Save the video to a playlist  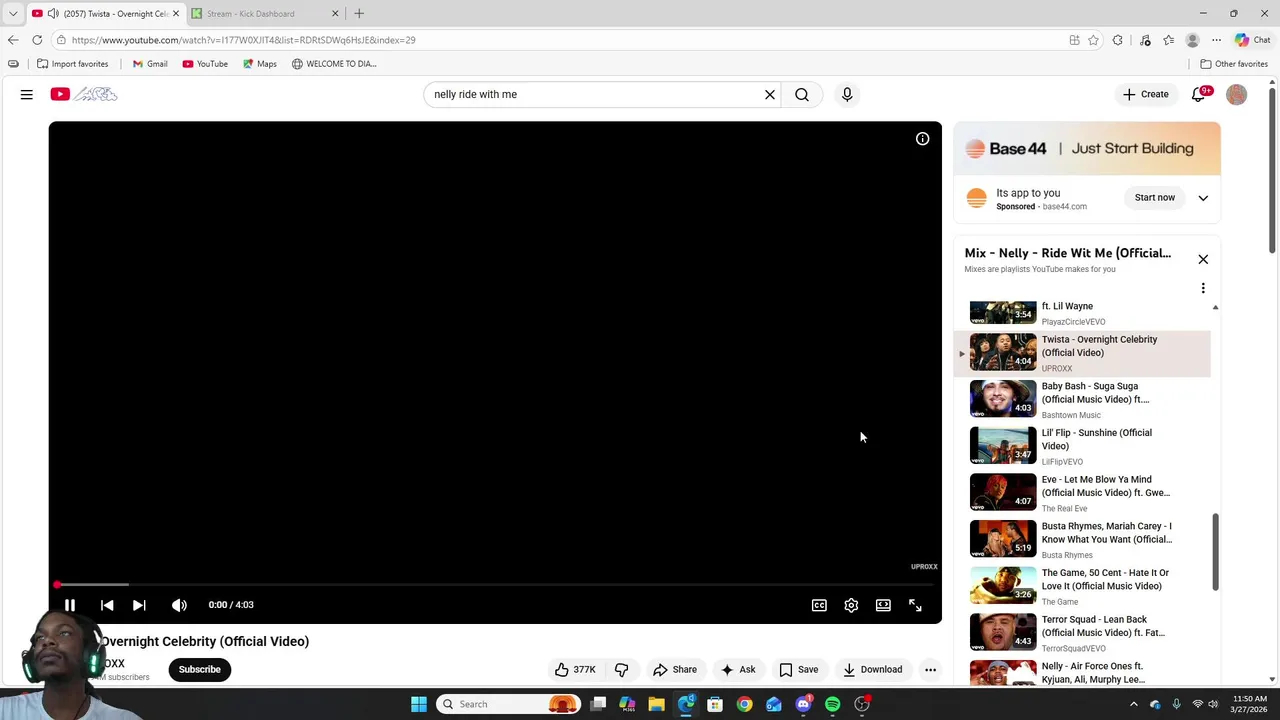point(799,670)
